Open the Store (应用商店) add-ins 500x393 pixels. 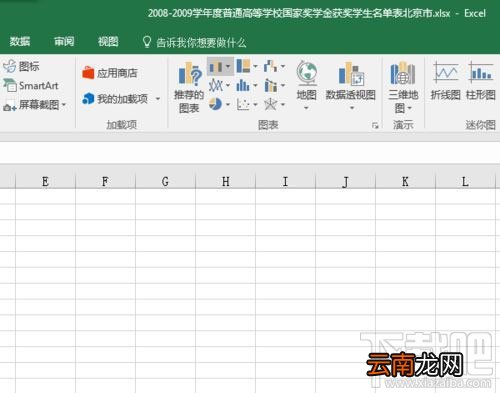pos(110,73)
